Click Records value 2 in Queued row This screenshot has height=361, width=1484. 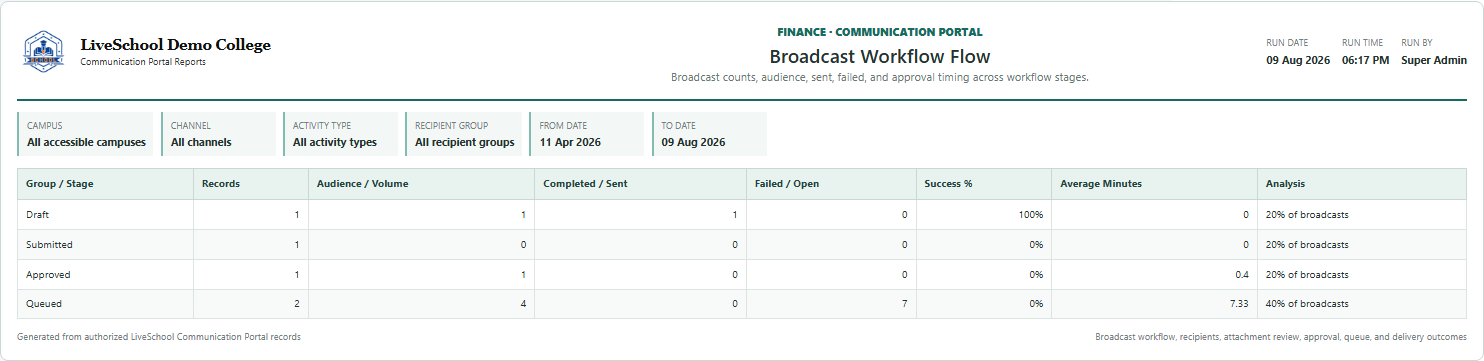point(296,304)
